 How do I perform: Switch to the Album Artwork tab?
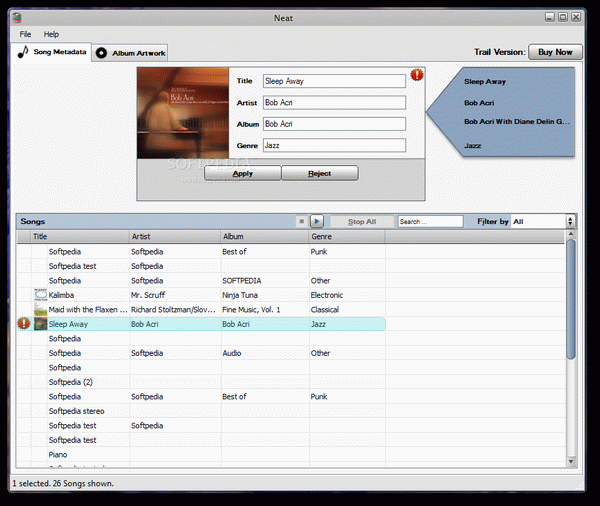[x=131, y=53]
